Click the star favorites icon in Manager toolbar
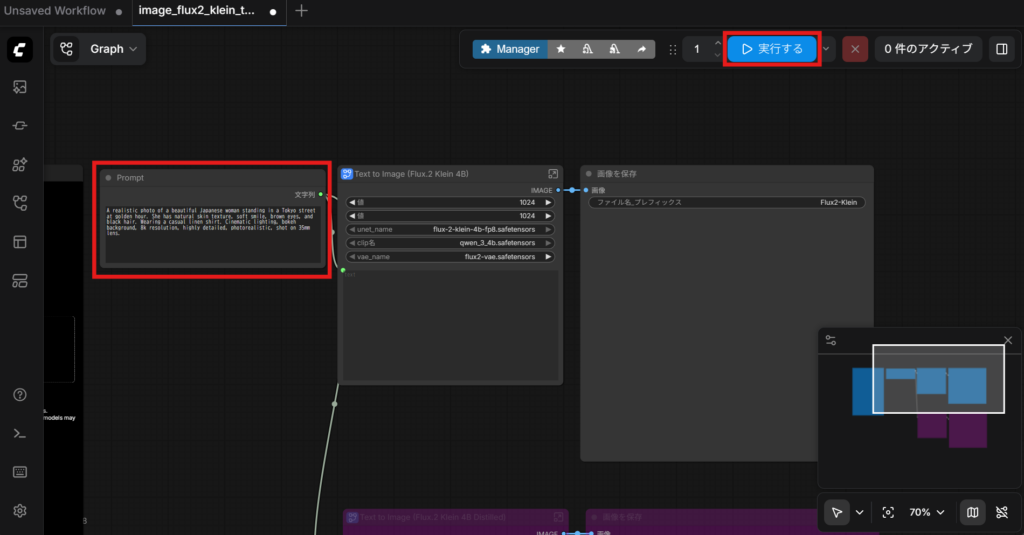Screen dimensions: 1024x535 [x=561, y=49]
